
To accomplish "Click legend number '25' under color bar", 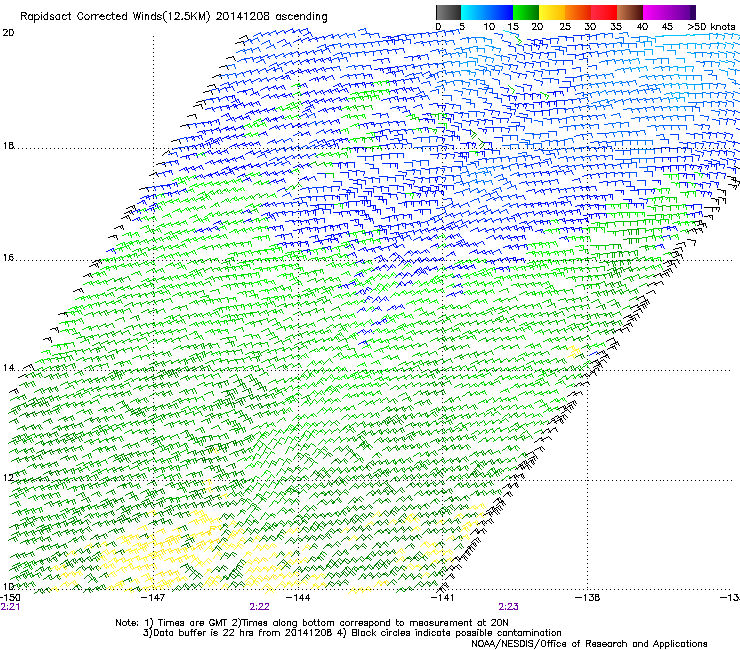I will [x=565, y=27].
